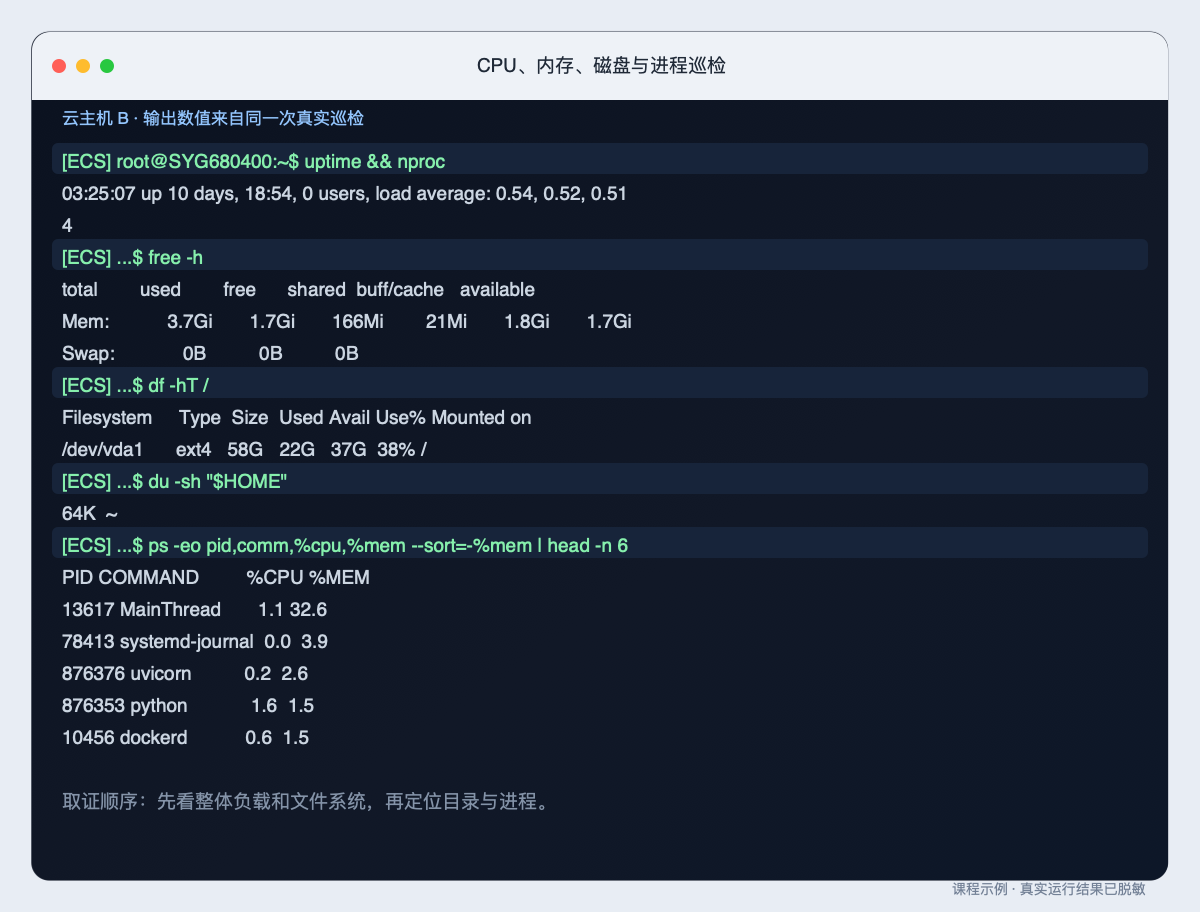Click the footer note starting with "取证顺序"
Screen dimensions: 1200x912
point(306,802)
